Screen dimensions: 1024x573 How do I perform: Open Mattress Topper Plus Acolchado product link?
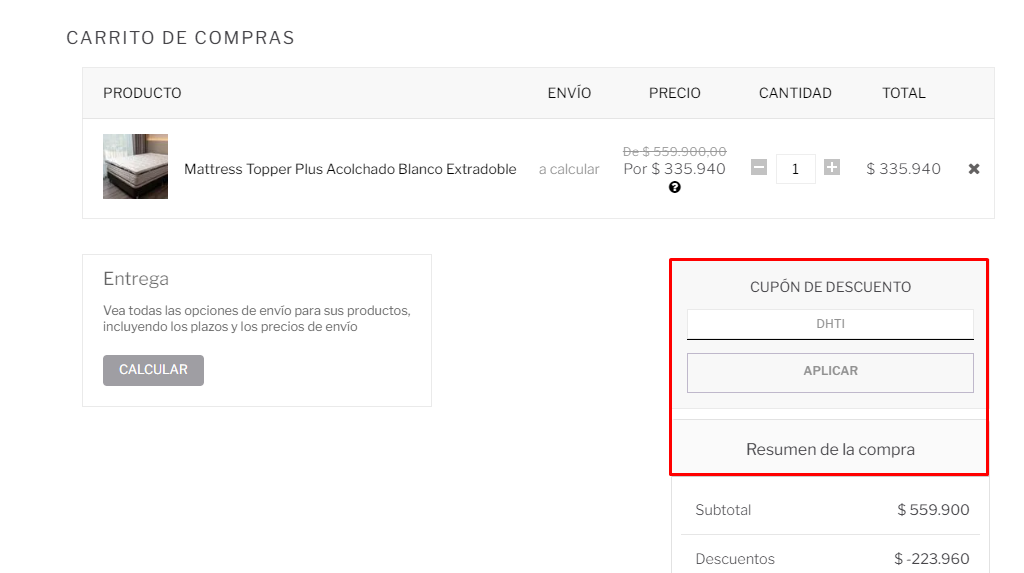(x=350, y=169)
